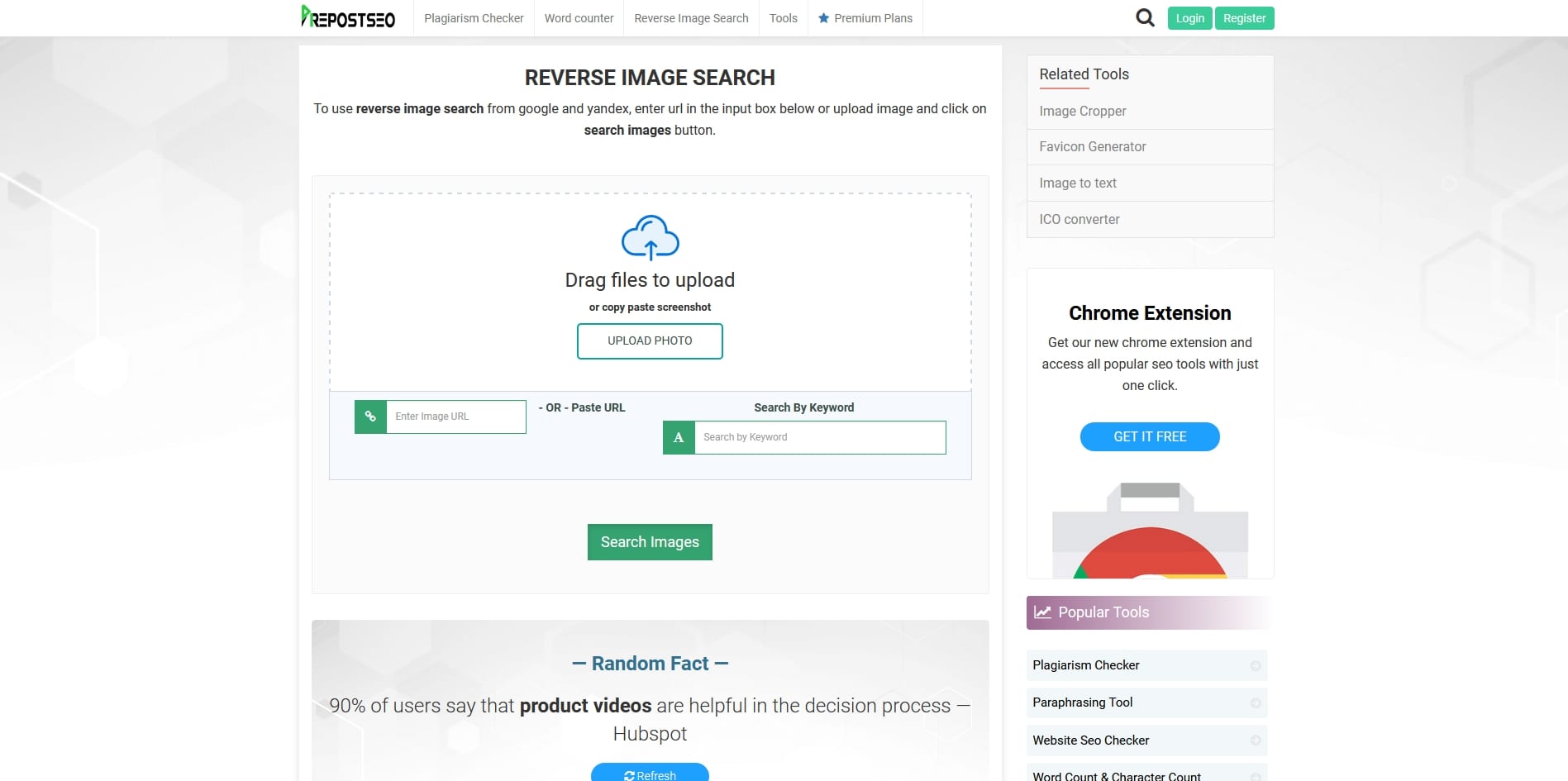
Task: Click the GET IT FREE button
Action: click(x=1149, y=436)
